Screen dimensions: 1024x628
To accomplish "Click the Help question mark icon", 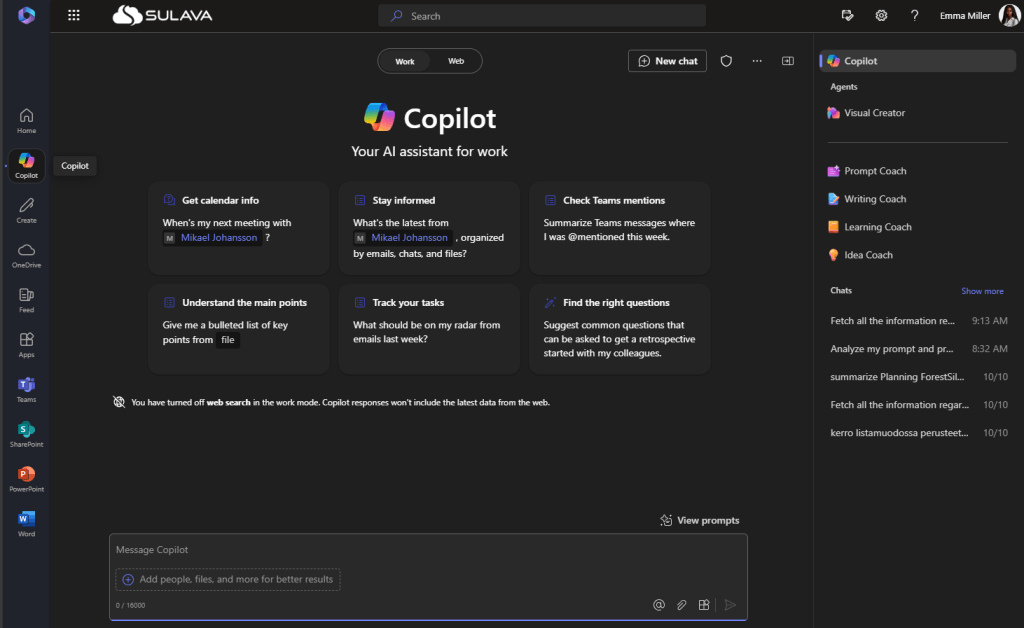I will [914, 15].
